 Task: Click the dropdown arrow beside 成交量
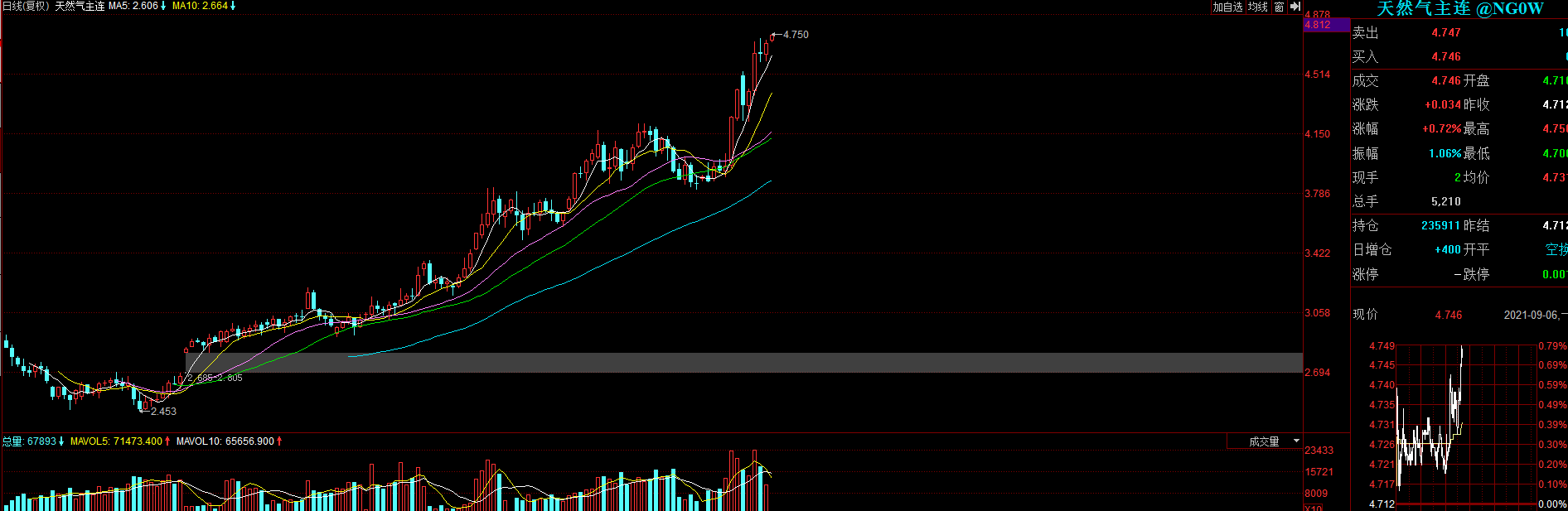(1296, 441)
